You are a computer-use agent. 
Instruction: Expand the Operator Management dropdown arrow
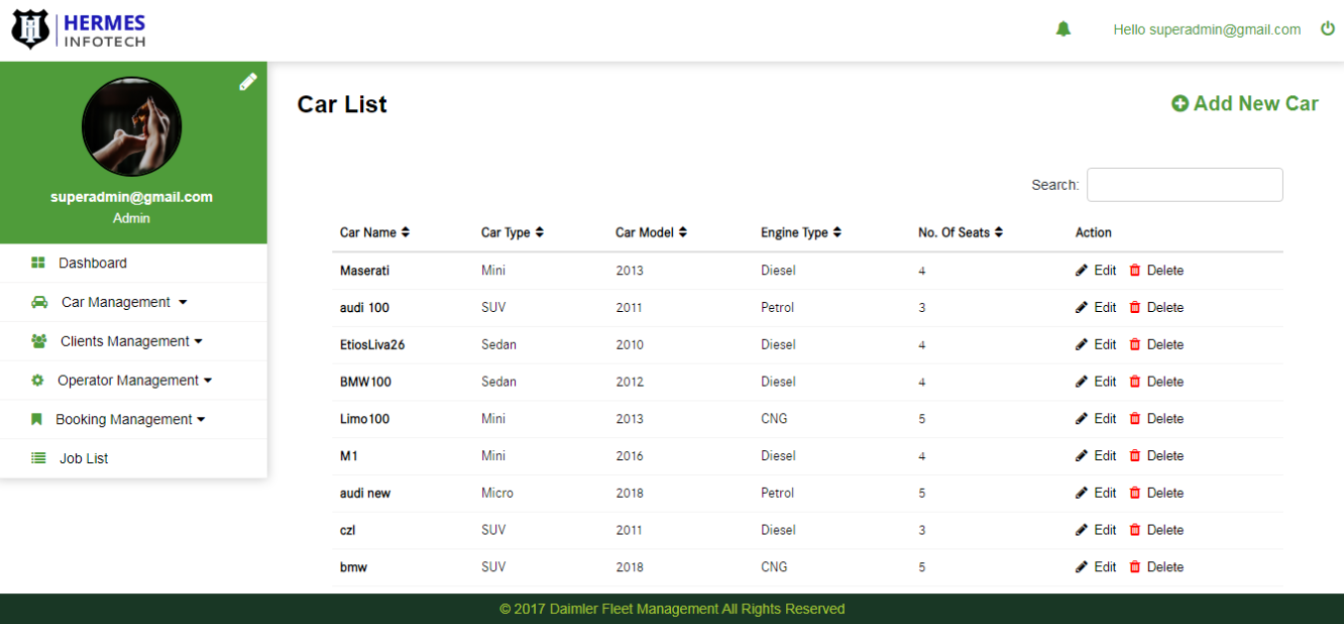(208, 380)
